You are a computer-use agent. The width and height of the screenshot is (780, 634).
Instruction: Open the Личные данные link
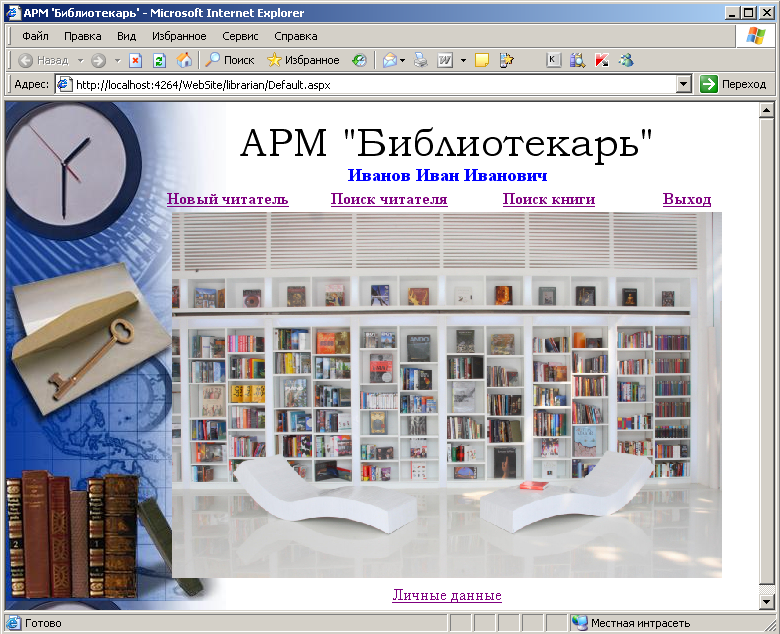[447, 595]
